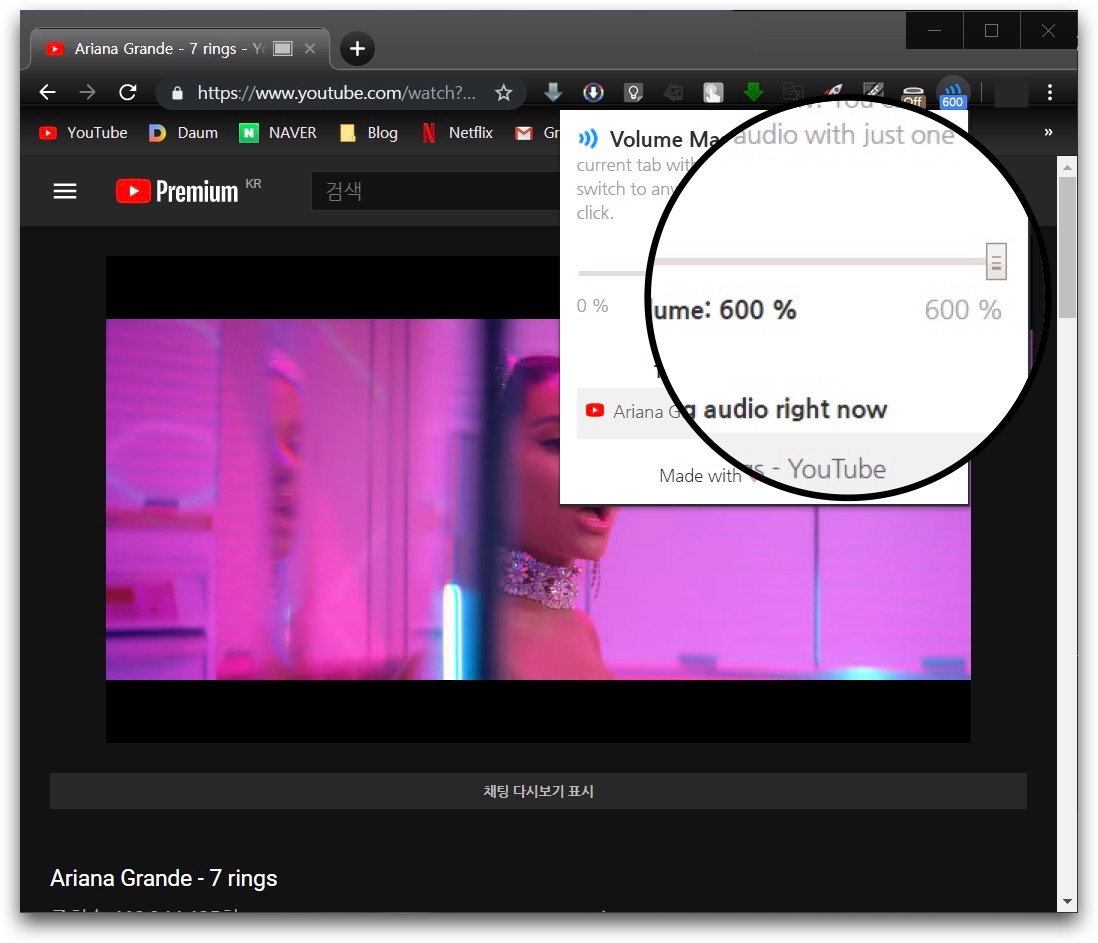Open the YouTube bookmark
This screenshot has width=1098, height=943.
(83, 133)
